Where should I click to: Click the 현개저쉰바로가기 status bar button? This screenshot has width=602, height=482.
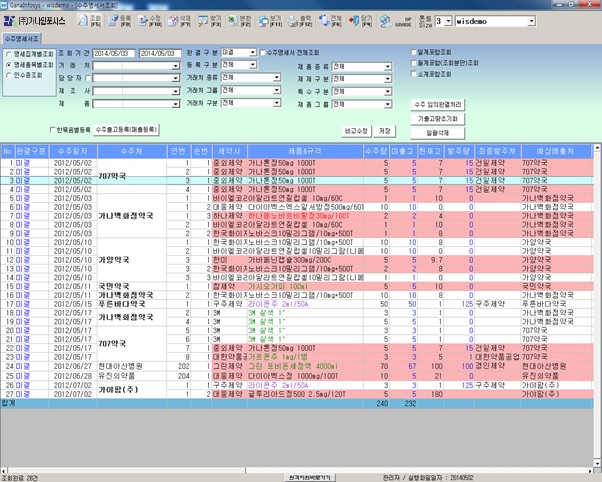click(x=309, y=478)
